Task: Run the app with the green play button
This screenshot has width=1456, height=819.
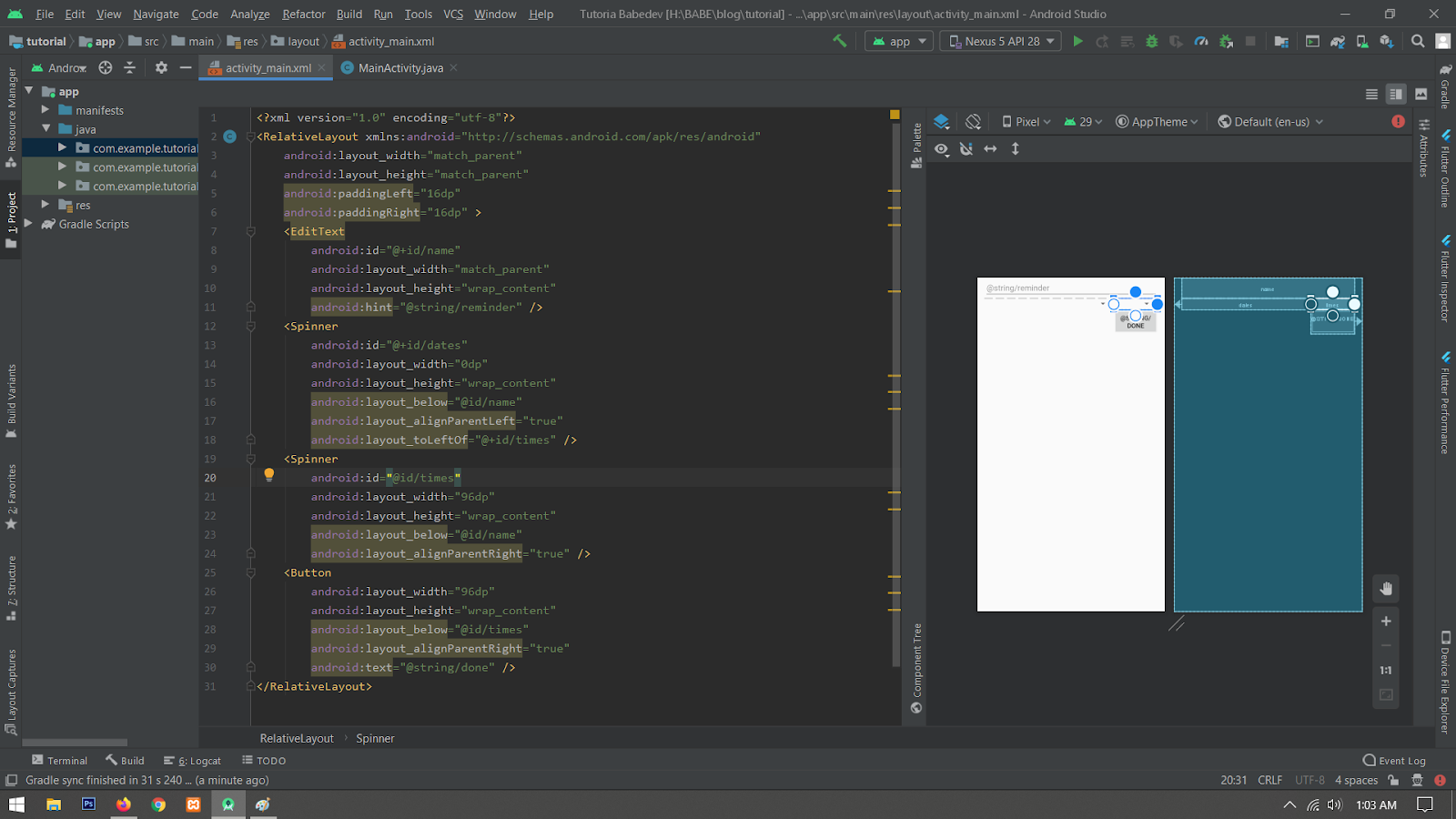Action: 1077,41
